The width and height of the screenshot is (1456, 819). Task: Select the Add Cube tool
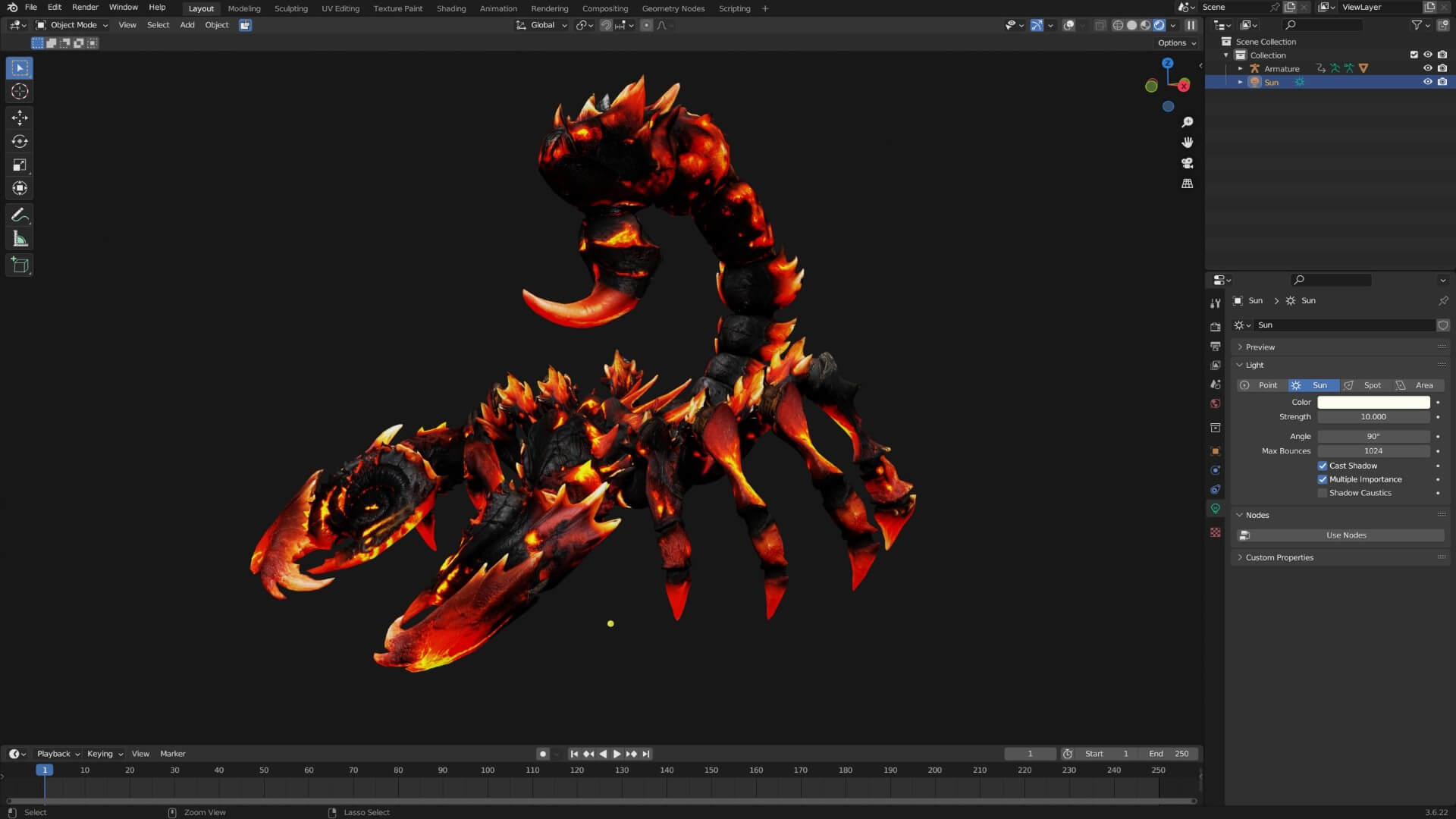tap(20, 265)
